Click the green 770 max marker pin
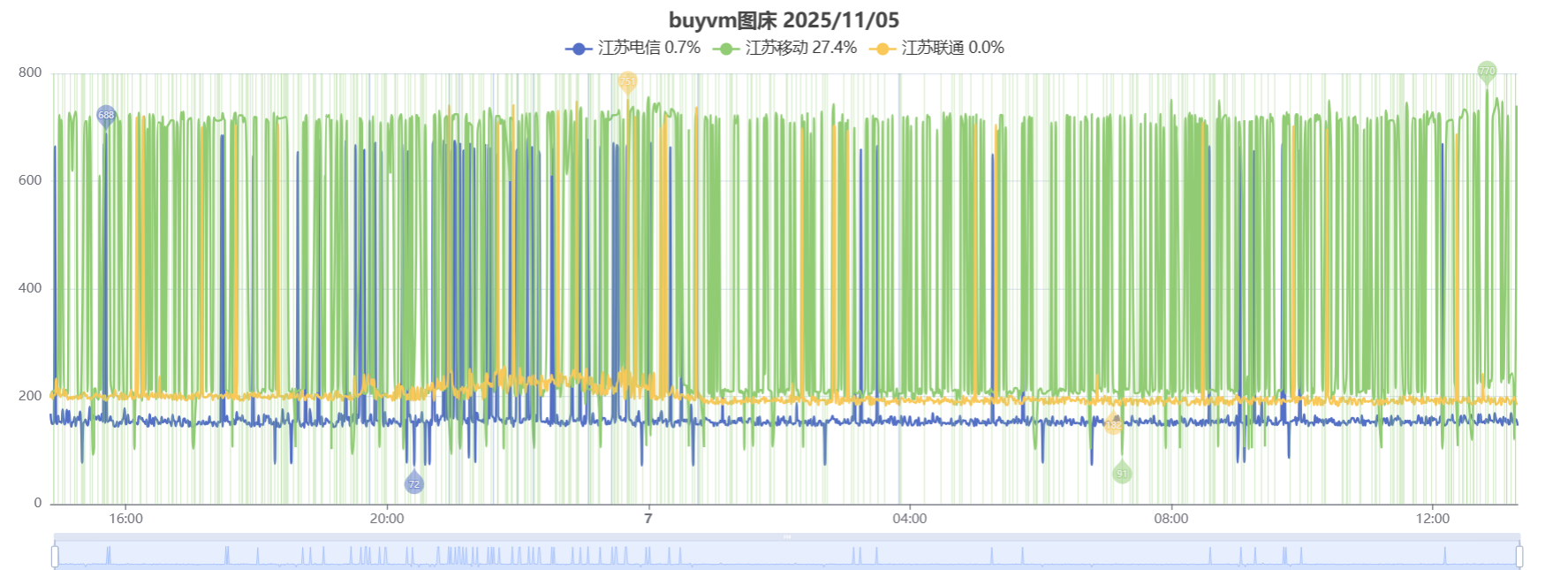This screenshot has height=570, width=1568. click(1487, 72)
